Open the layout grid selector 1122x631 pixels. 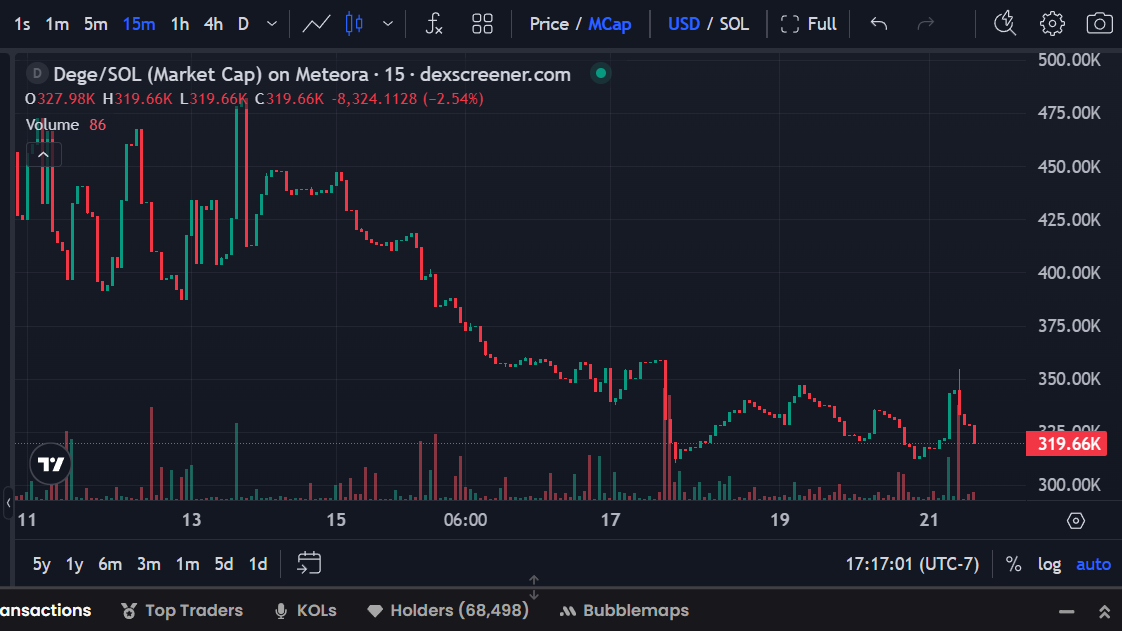tap(483, 24)
